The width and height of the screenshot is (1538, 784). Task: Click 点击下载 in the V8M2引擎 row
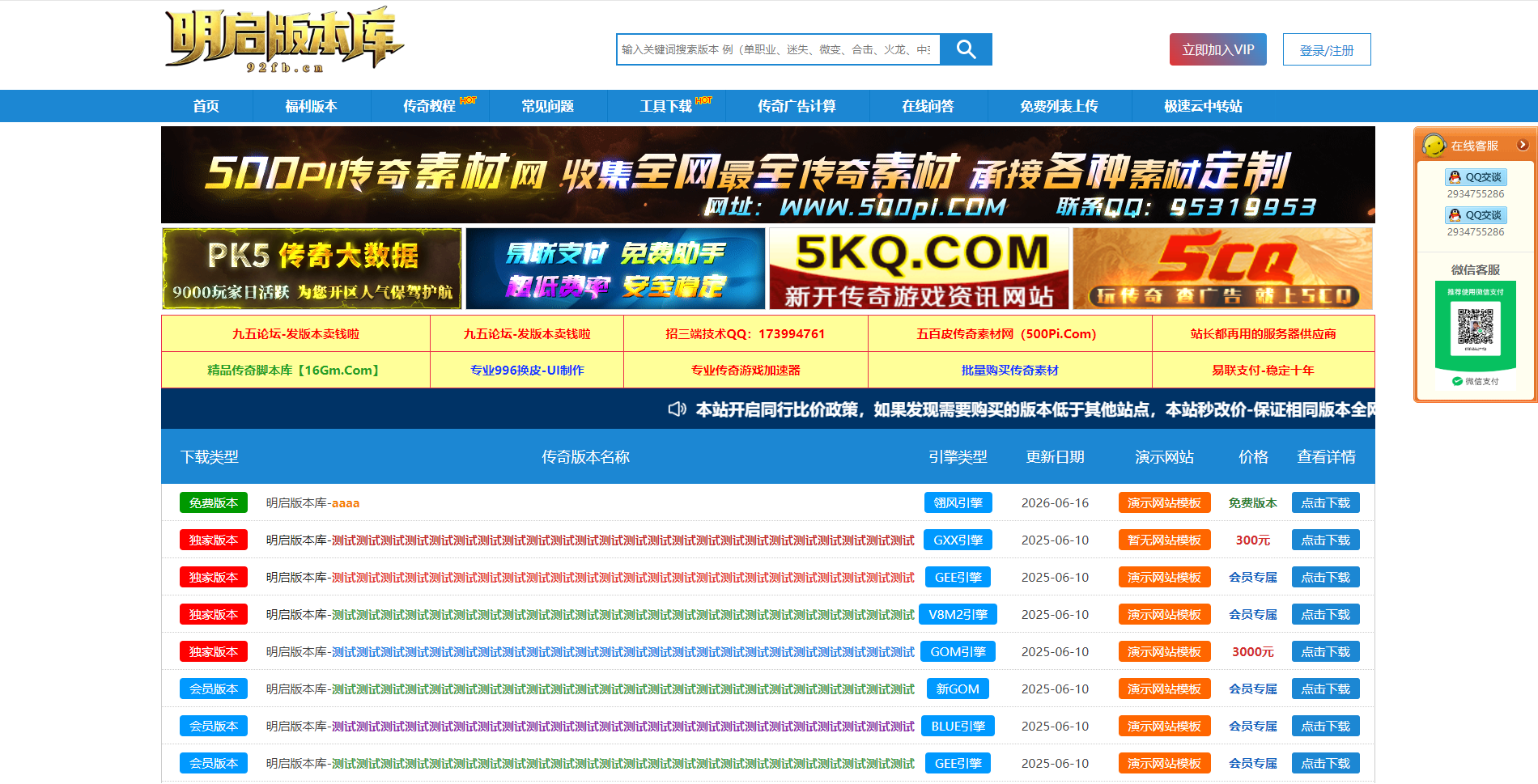point(1325,614)
